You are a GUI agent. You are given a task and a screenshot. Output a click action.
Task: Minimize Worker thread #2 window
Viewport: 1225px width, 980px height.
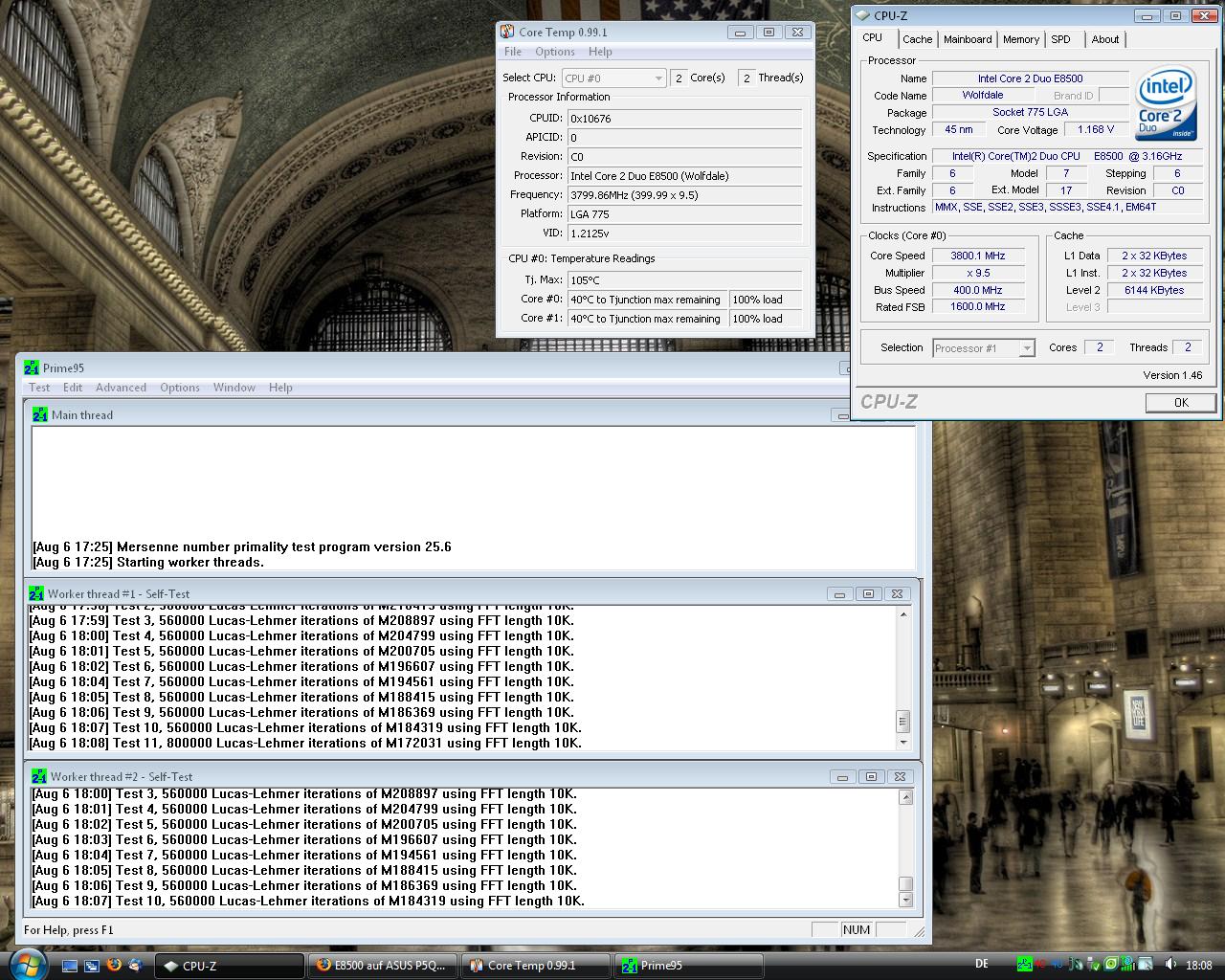pos(842,777)
